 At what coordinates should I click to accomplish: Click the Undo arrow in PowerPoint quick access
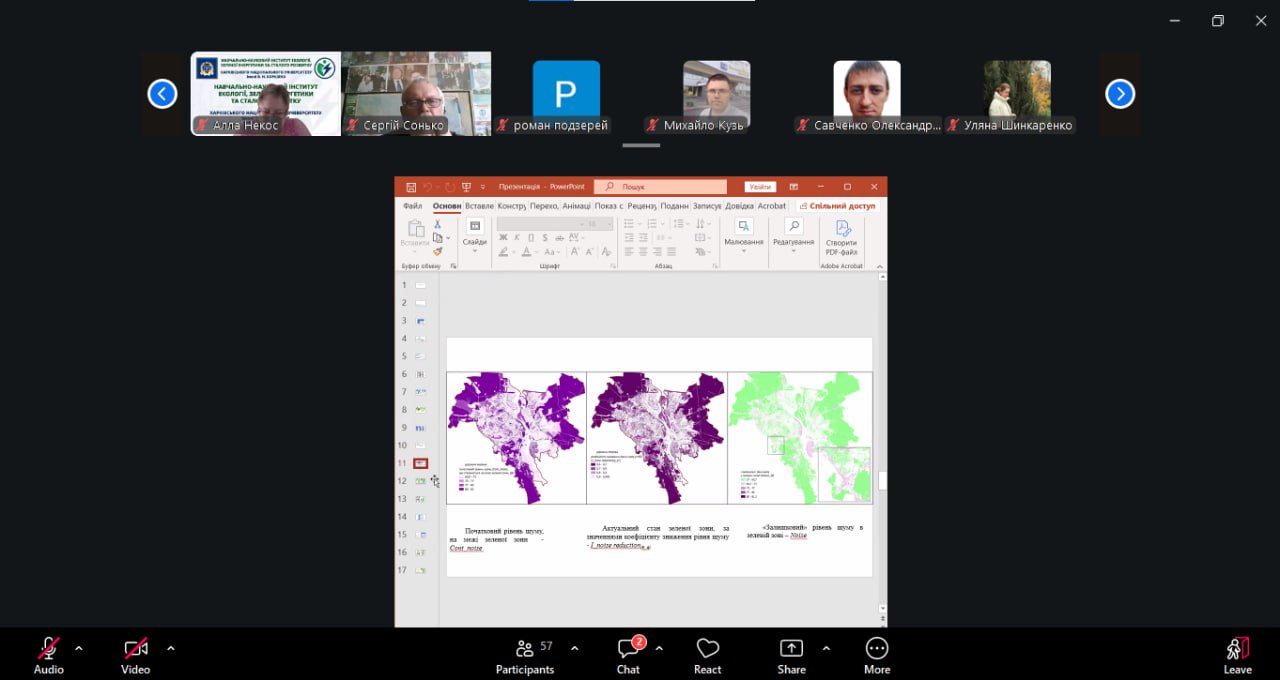[x=428, y=187]
